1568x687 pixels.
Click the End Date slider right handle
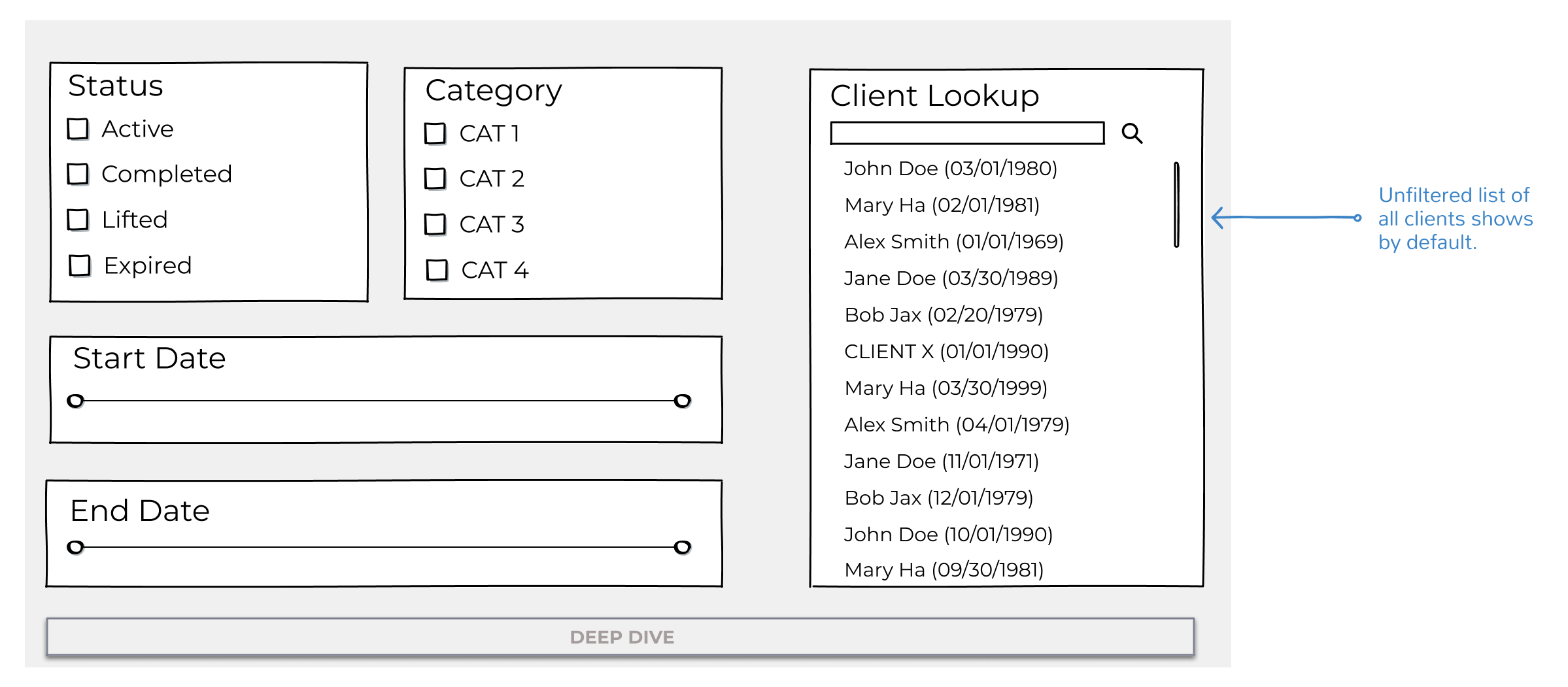[x=682, y=547]
